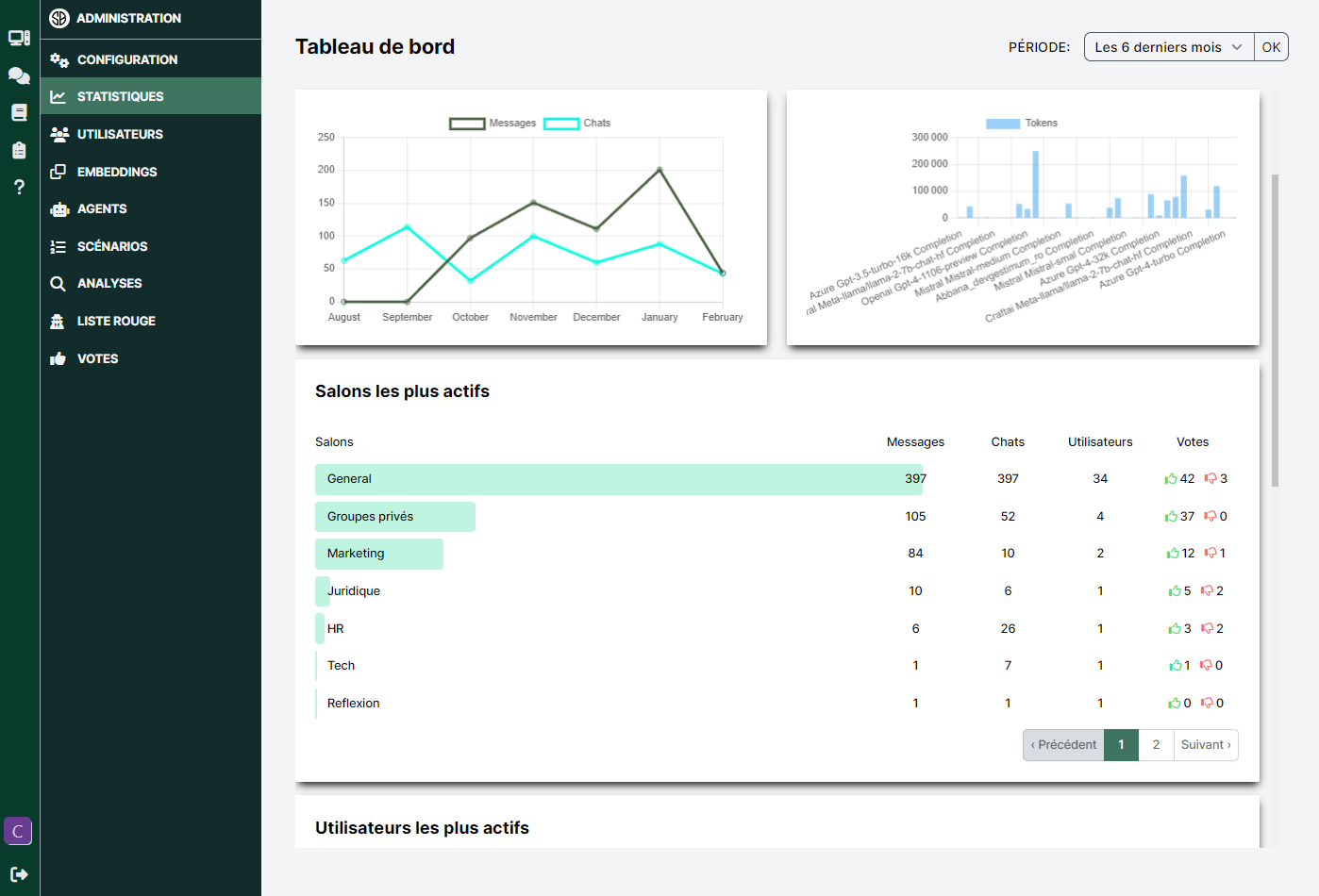Click the thumbs-up icon in General row
Image resolution: width=1319 pixels, height=896 pixels.
(1170, 479)
